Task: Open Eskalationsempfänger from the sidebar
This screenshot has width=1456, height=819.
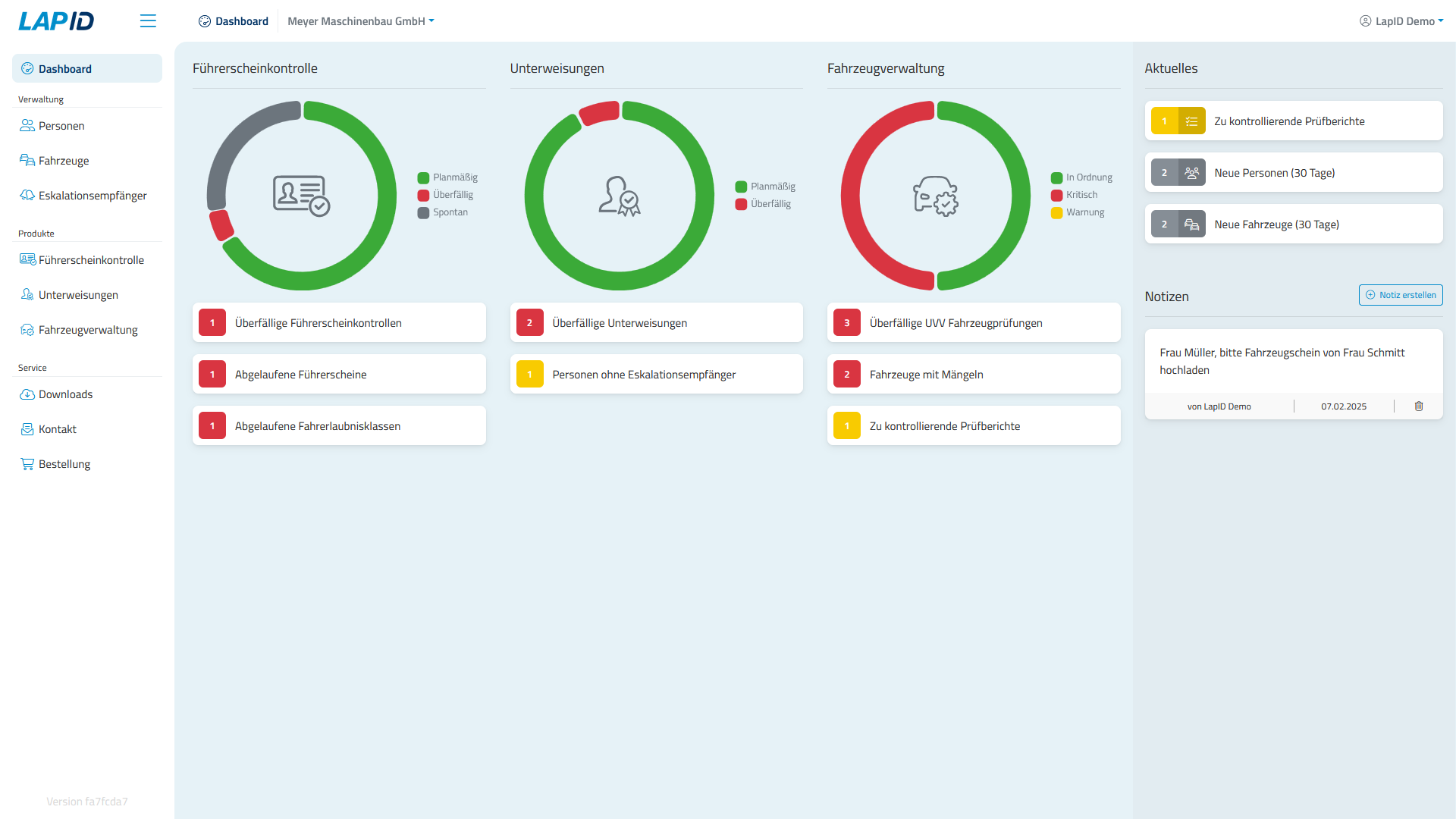Action: [x=93, y=195]
